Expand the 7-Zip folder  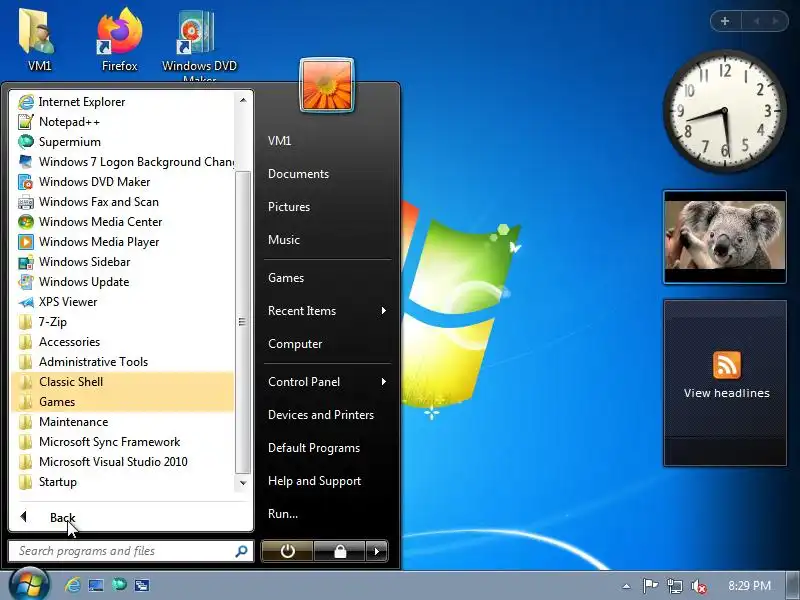click(122, 322)
